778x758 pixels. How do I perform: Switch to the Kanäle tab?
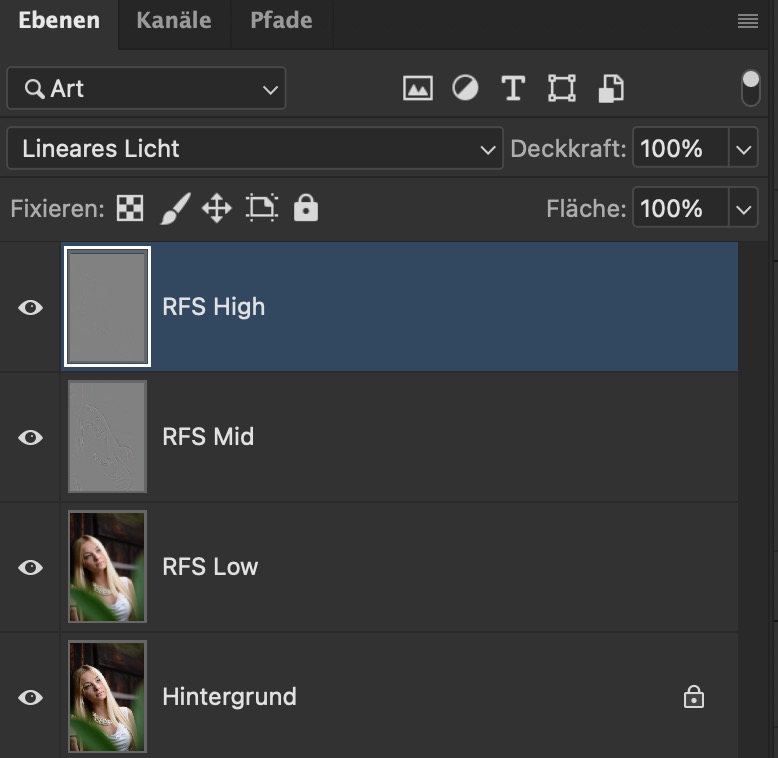click(174, 21)
